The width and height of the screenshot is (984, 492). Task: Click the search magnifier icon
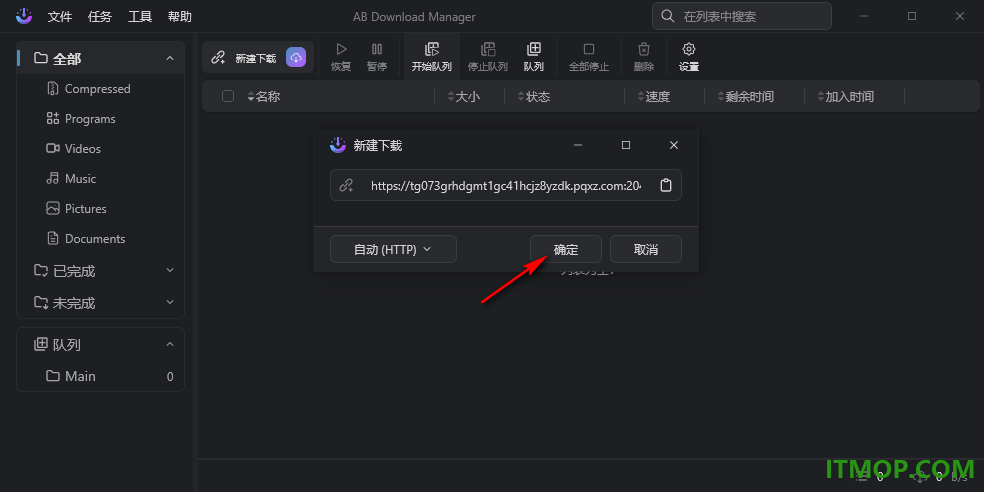(x=669, y=16)
